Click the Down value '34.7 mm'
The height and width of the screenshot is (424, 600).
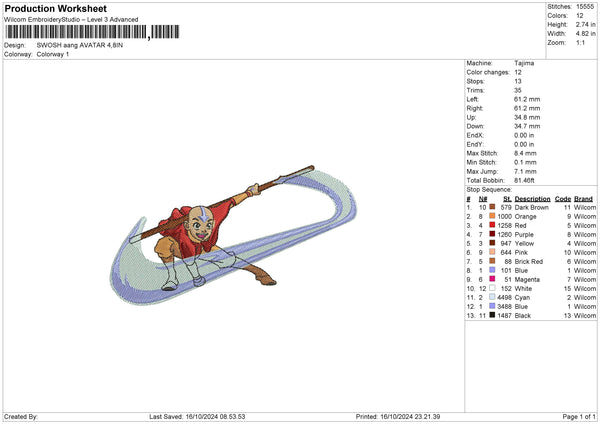(527, 126)
